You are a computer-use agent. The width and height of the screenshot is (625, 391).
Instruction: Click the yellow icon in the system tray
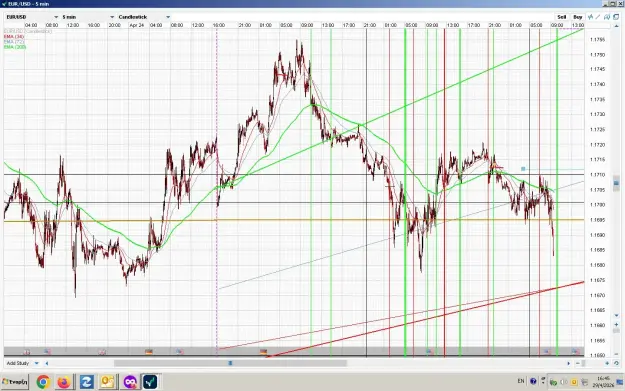point(574,382)
